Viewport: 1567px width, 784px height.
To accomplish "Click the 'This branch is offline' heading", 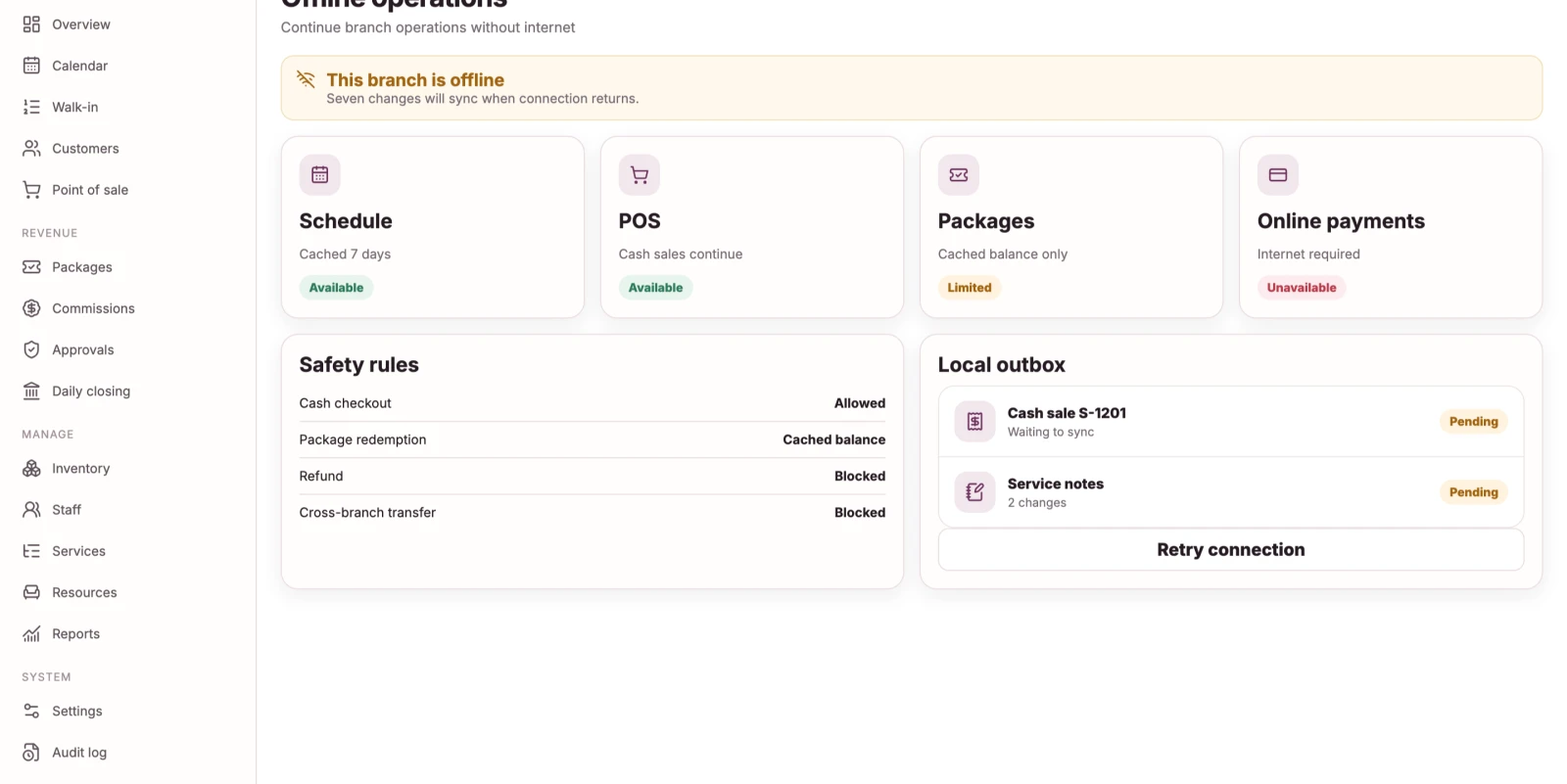I will click(415, 80).
